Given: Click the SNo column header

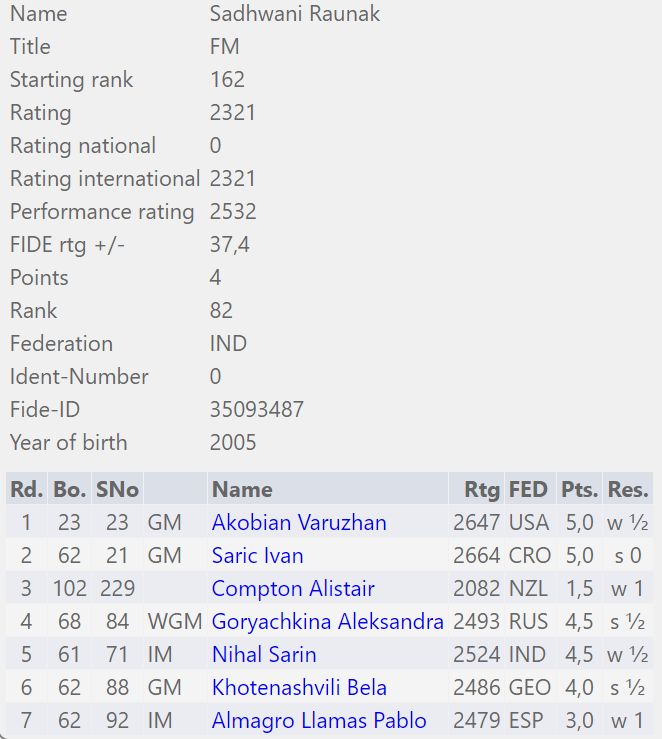Looking at the screenshot, I should [117, 489].
